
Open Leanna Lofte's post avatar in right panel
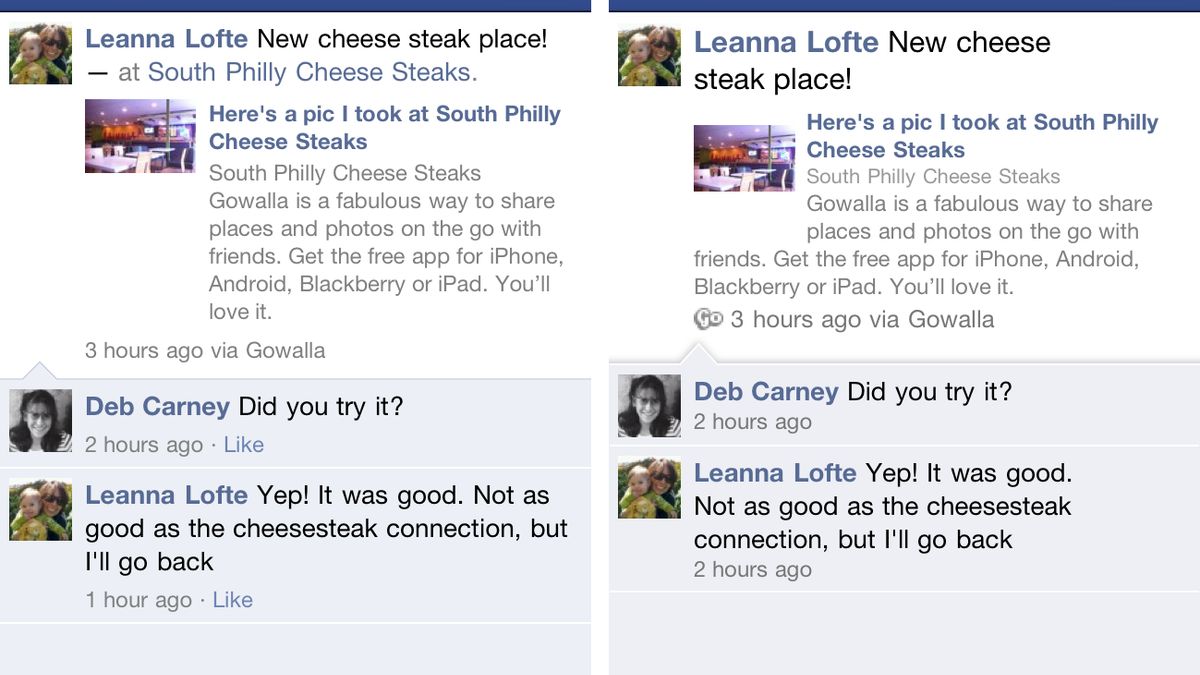tap(649, 56)
